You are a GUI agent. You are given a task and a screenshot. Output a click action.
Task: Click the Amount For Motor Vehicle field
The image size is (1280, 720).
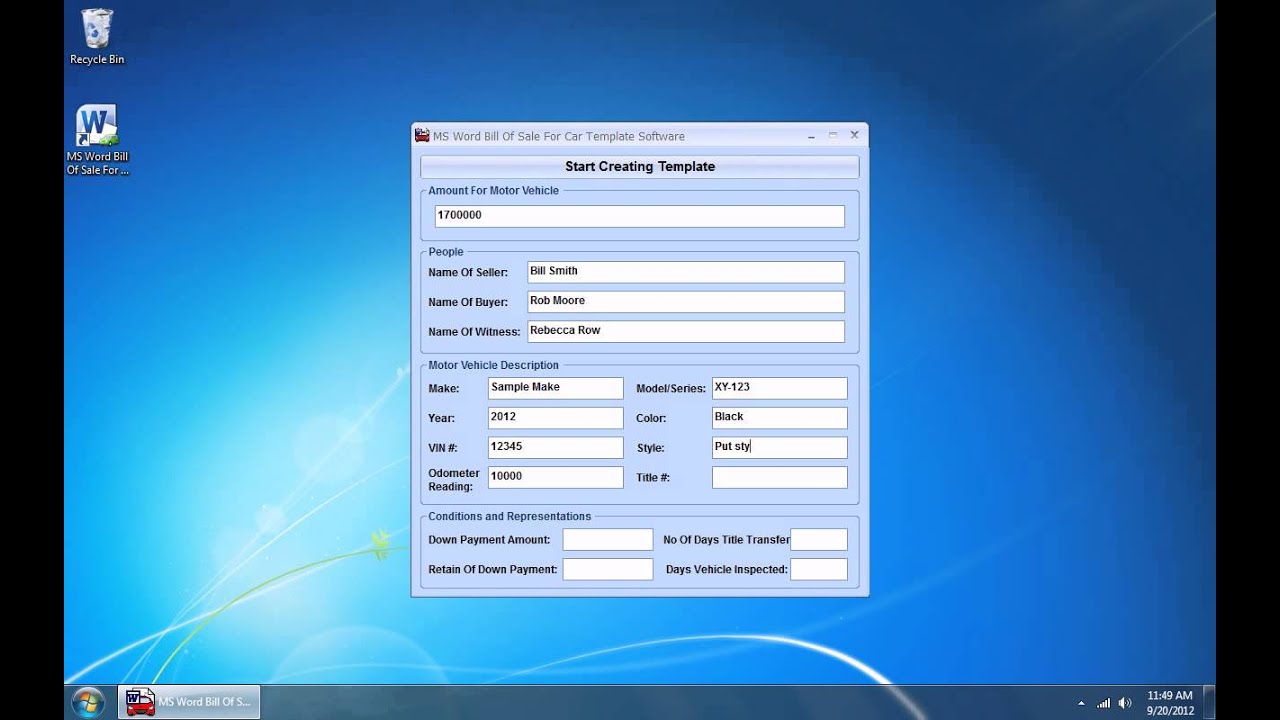point(640,216)
